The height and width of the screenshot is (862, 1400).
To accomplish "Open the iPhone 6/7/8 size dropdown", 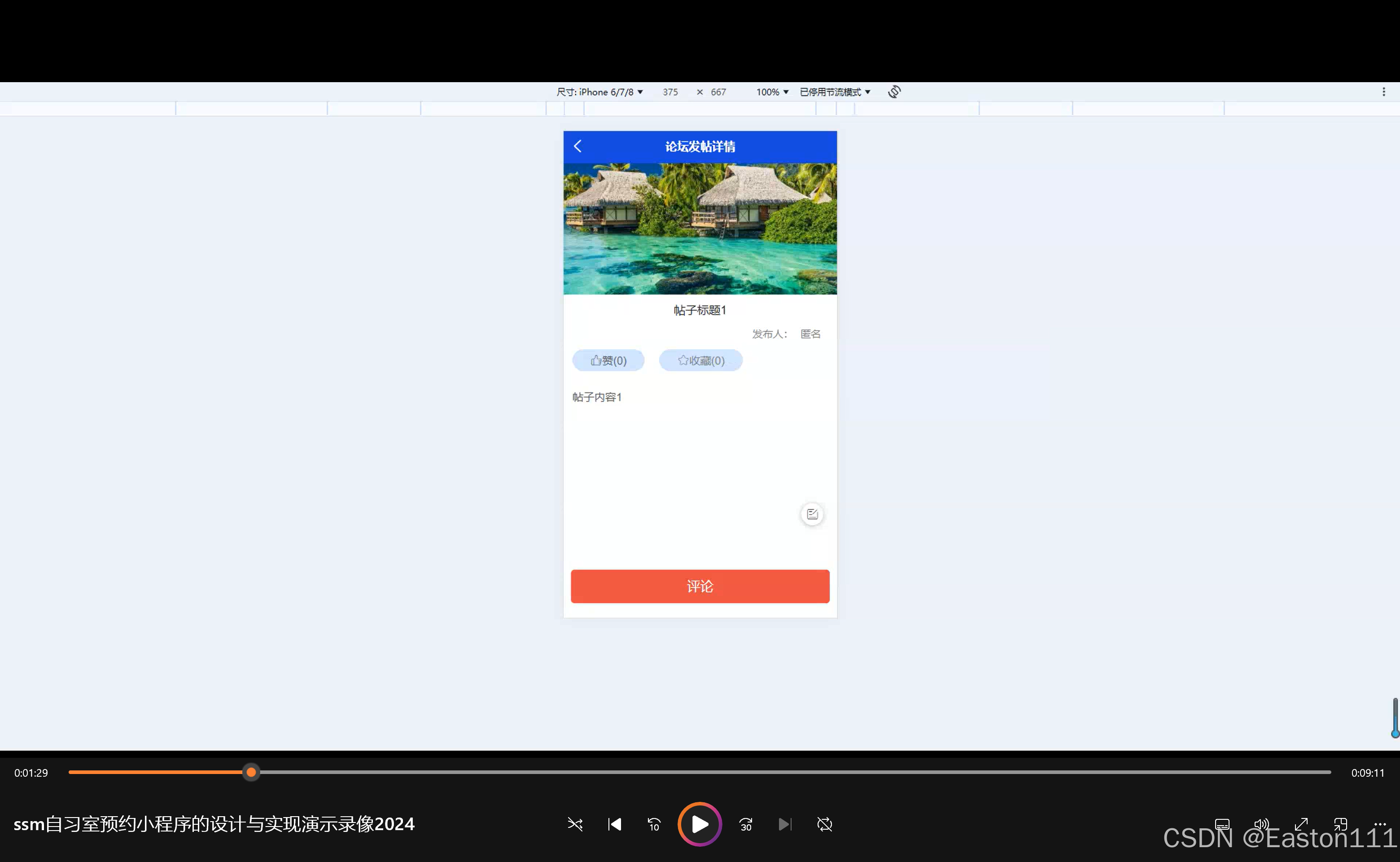I will pyautogui.click(x=599, y=92).
